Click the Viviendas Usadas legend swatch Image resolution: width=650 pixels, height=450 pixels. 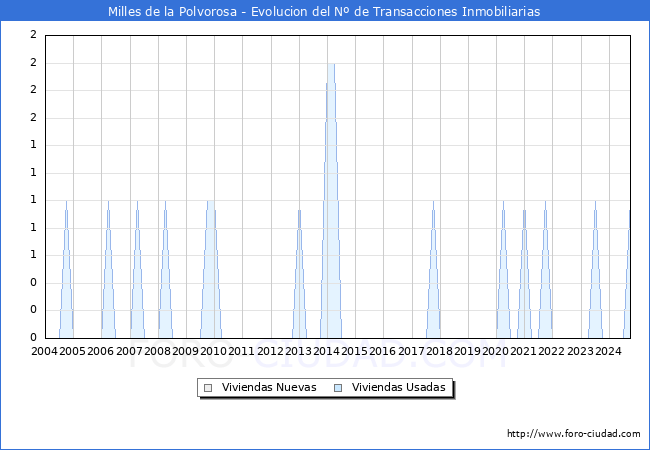[337, 388]
